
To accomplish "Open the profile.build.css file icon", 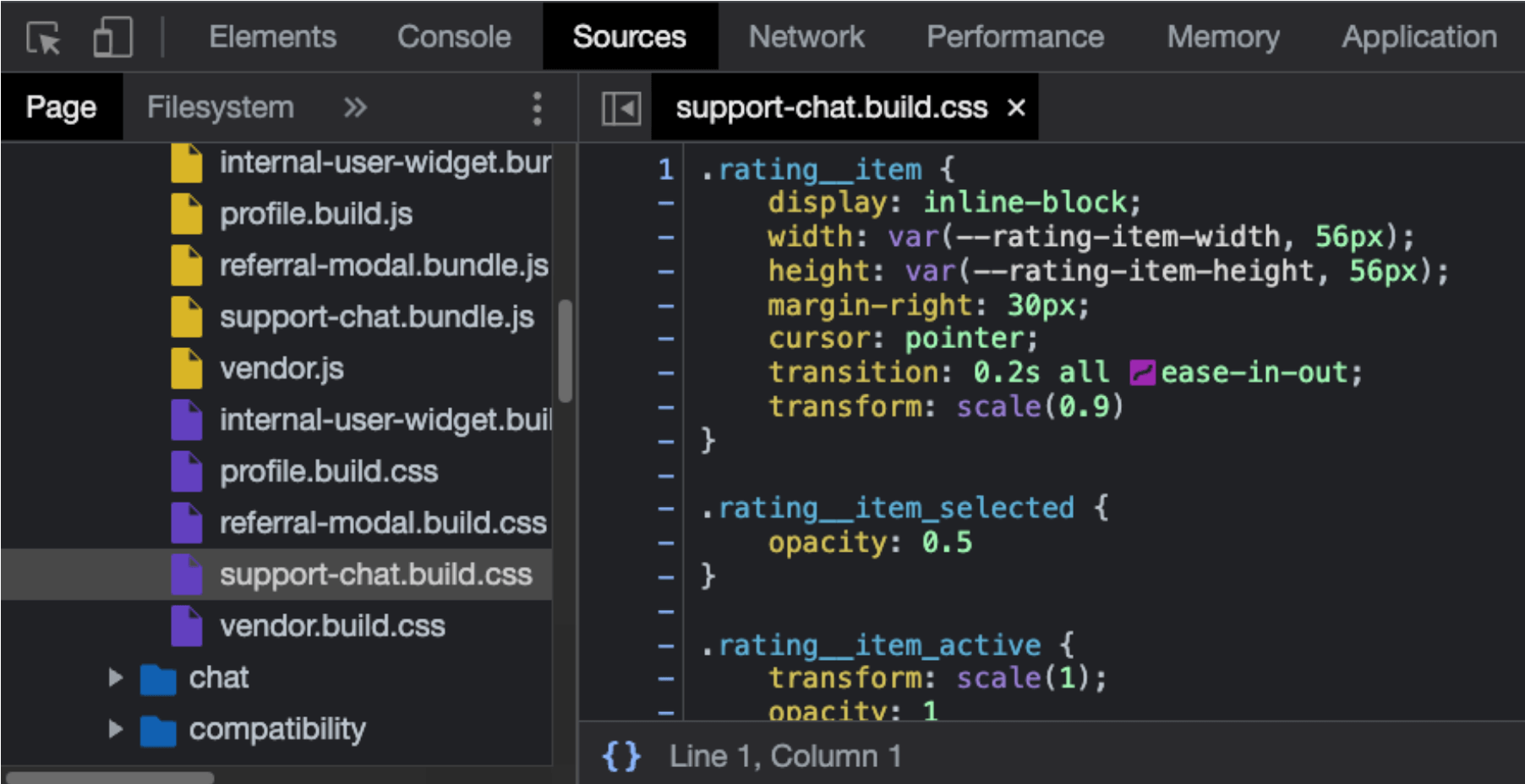I will (x=186, y=471).
